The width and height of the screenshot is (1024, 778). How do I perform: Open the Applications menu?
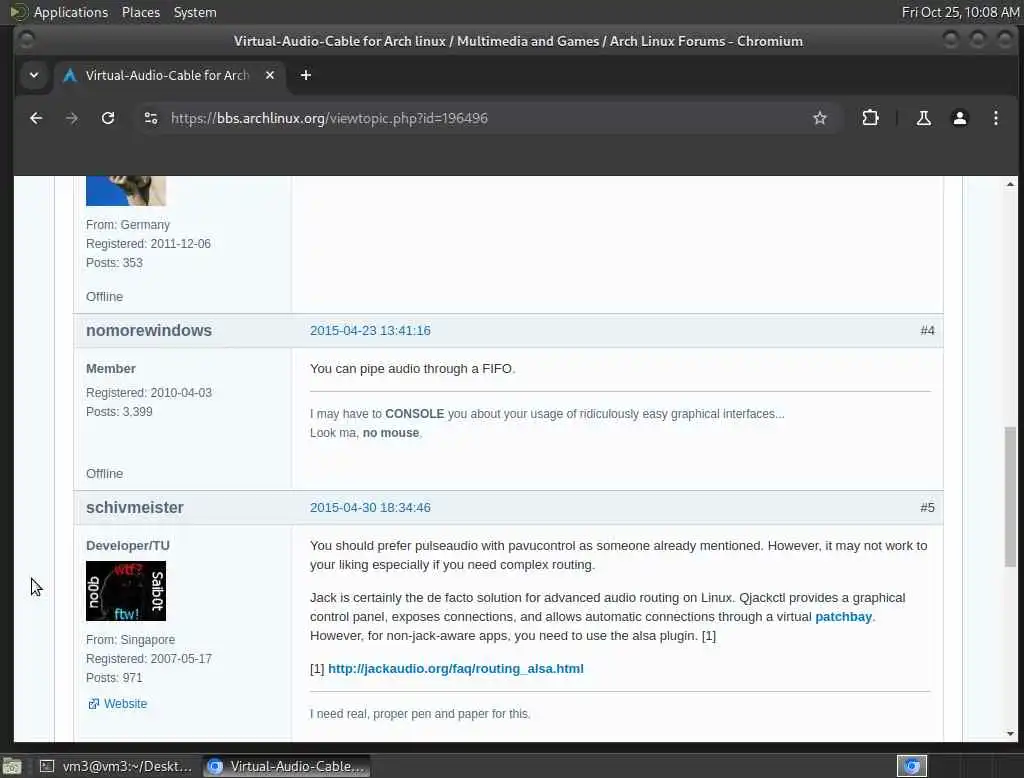(x=71, y=12)
